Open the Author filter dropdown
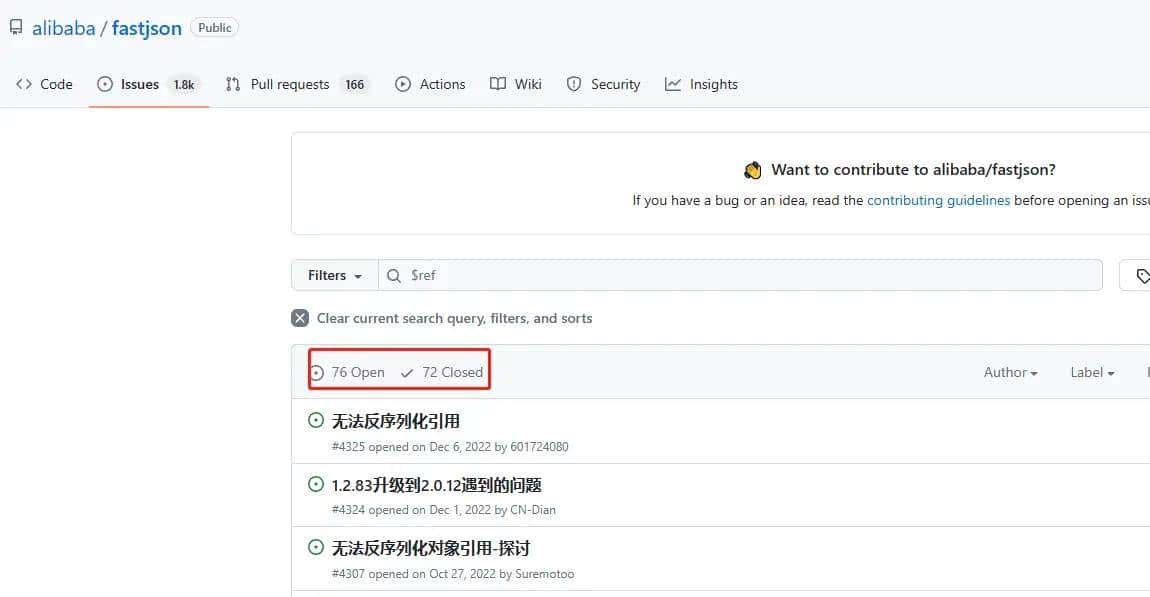 click(x=1010, y=371)
